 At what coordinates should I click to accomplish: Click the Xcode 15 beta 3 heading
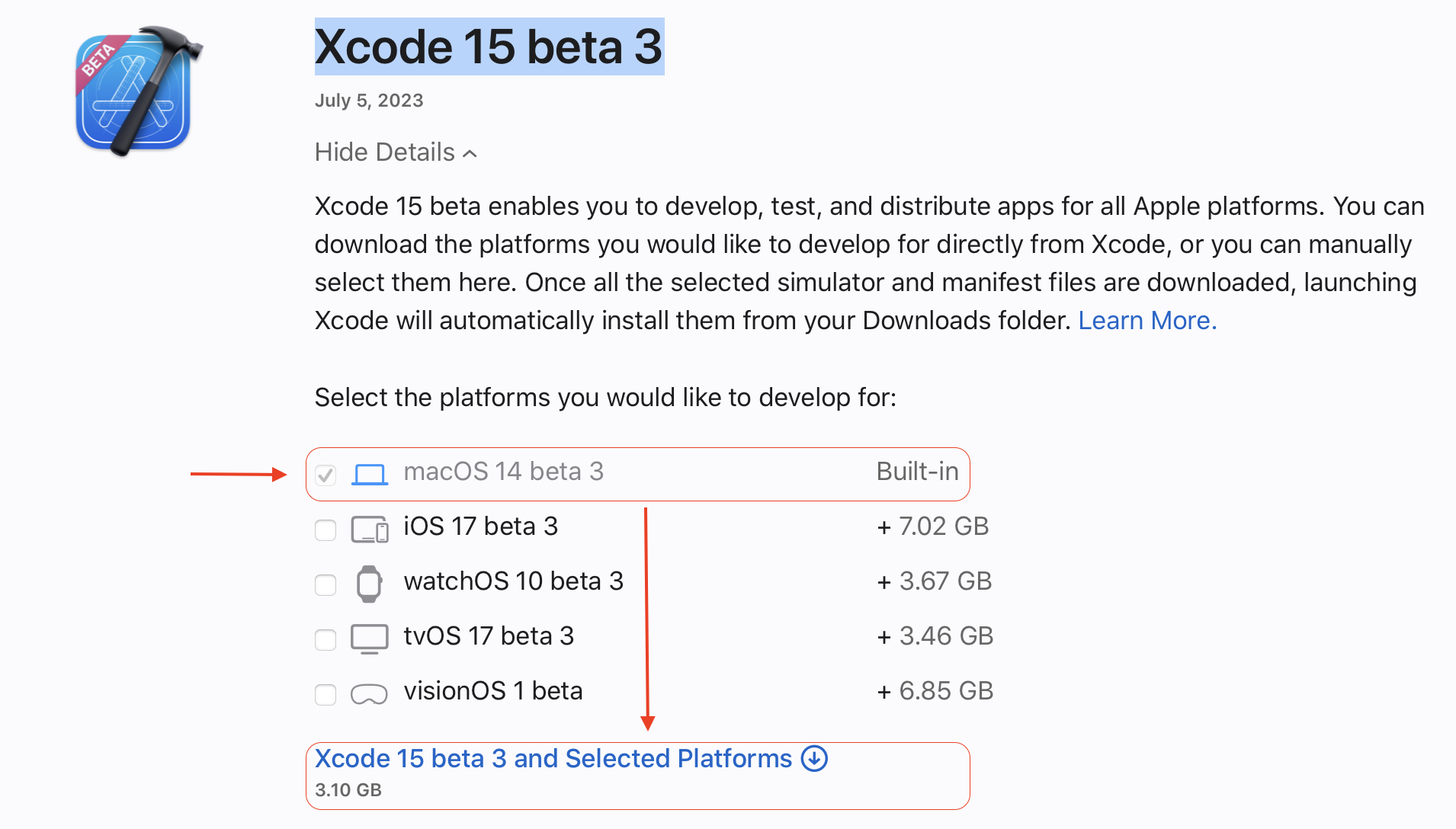[489, 46]
